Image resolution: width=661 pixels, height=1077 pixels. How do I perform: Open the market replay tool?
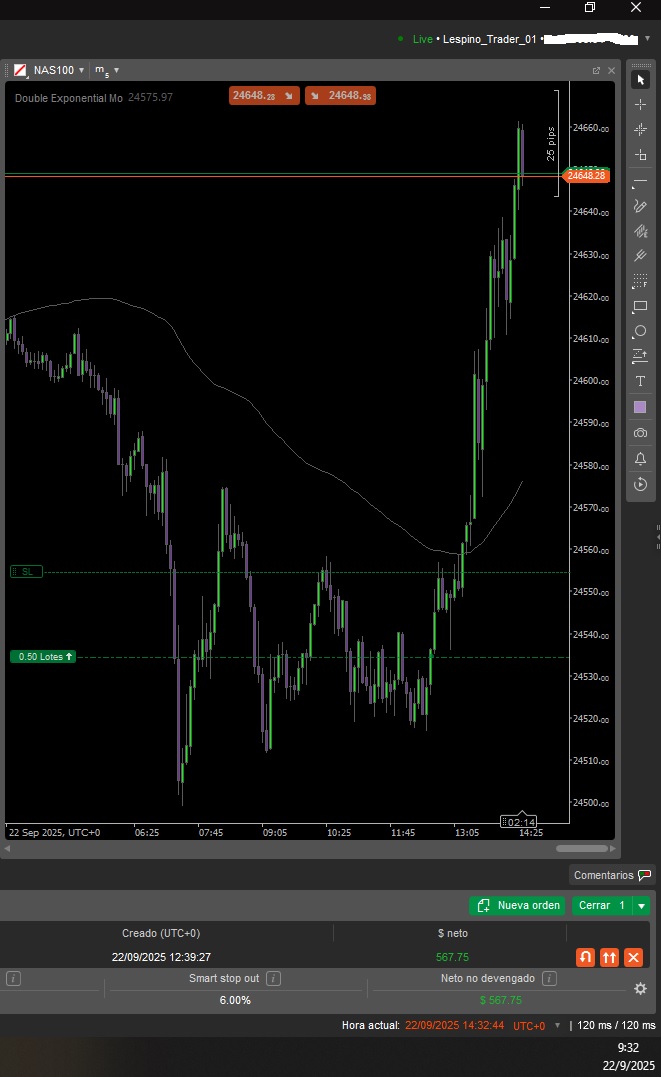pos(640,484)
